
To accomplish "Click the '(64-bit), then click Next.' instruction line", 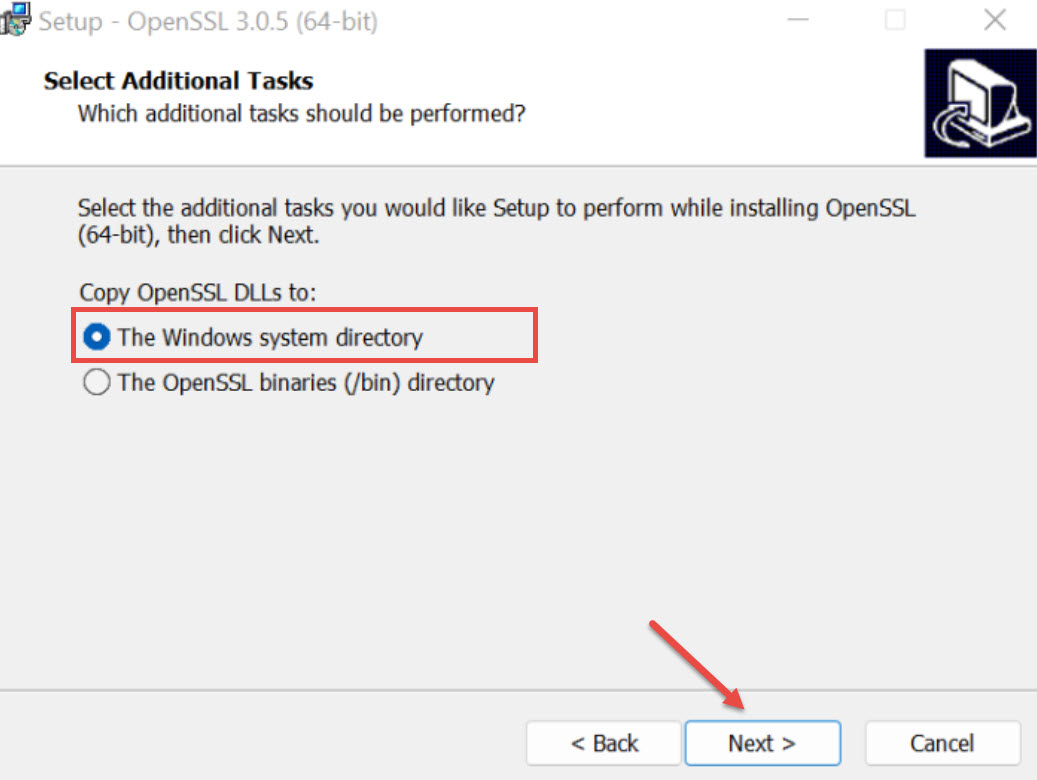I will point(199,238).
